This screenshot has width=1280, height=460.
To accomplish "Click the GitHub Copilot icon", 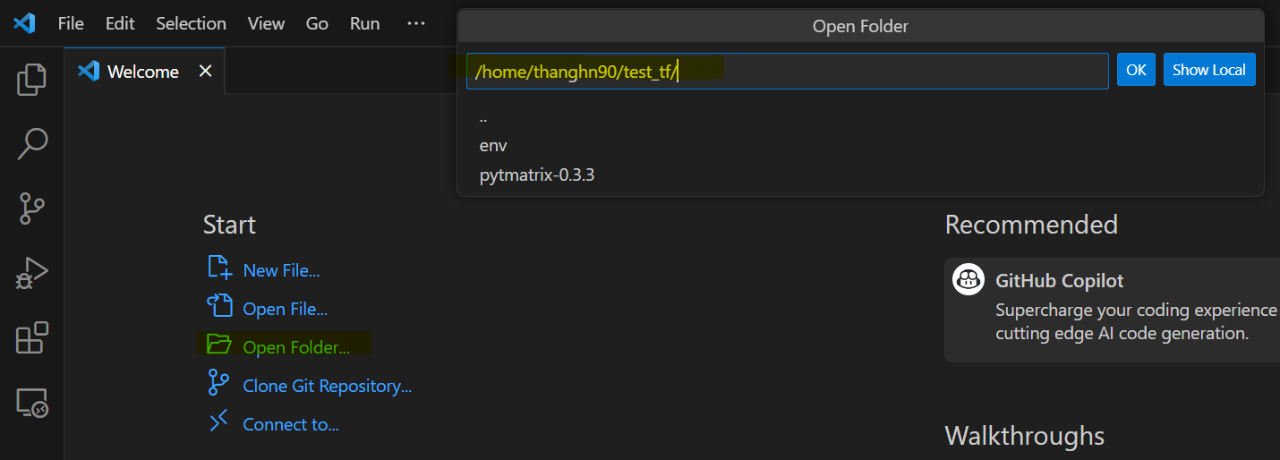I will coord(968,281).
